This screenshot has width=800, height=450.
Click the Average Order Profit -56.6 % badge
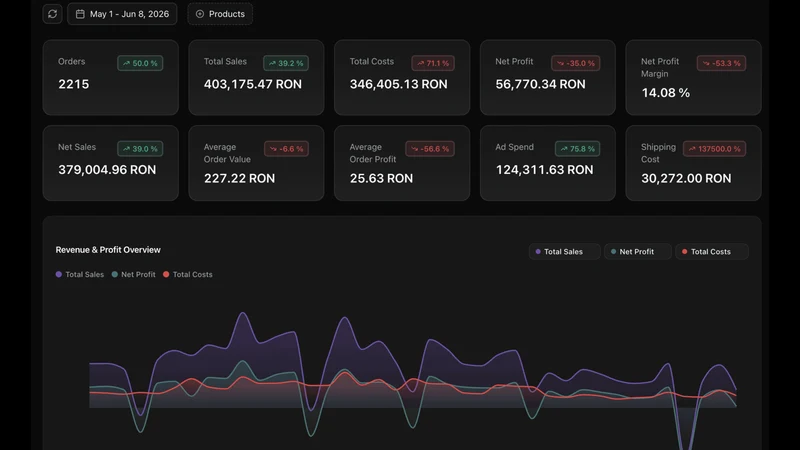430,149
